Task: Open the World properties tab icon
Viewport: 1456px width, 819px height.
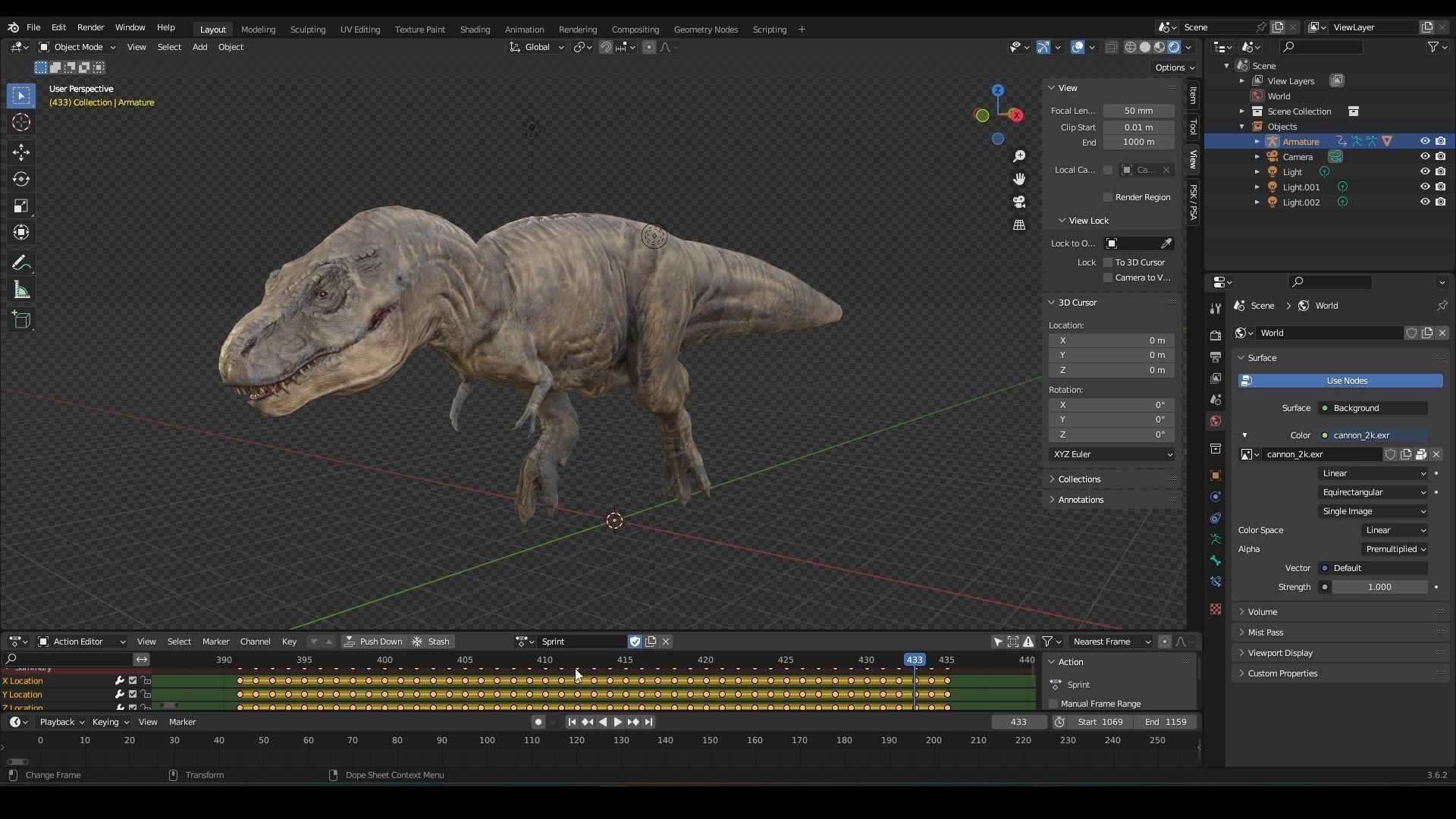Action: tap(1216, 421)
